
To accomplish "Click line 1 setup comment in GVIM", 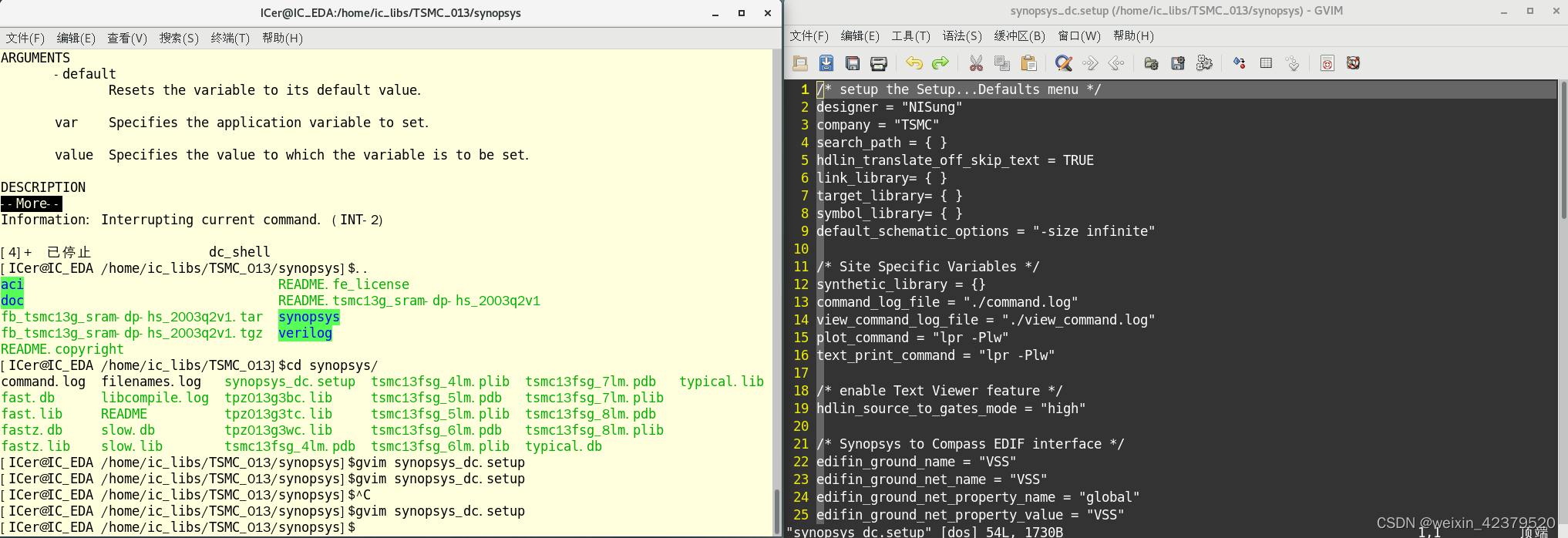I will click(x=959, y=89).
